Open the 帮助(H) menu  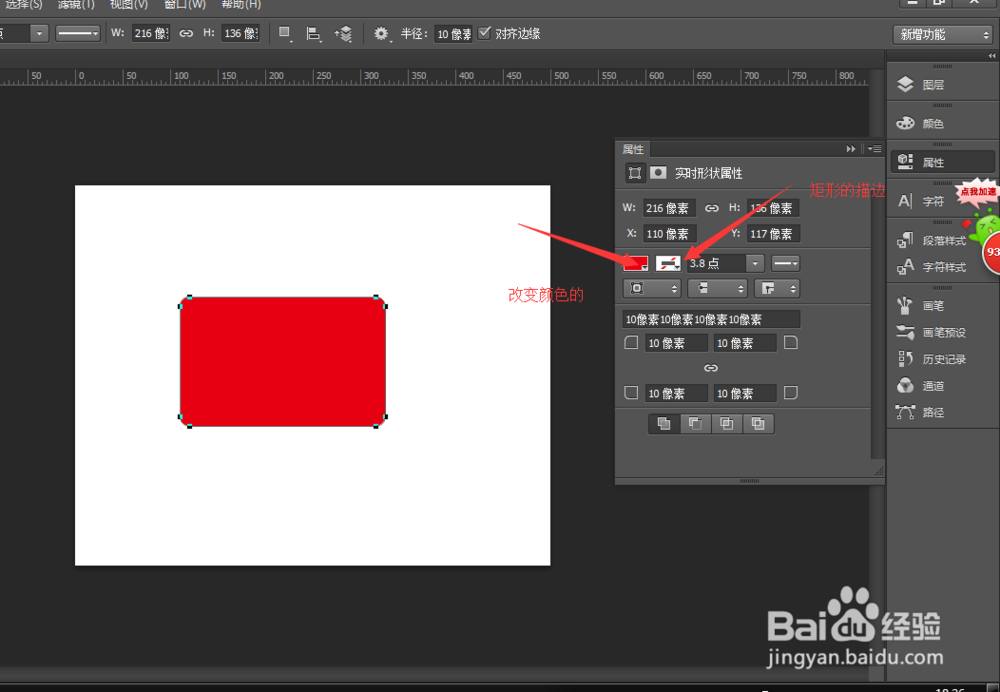point(241,5)
